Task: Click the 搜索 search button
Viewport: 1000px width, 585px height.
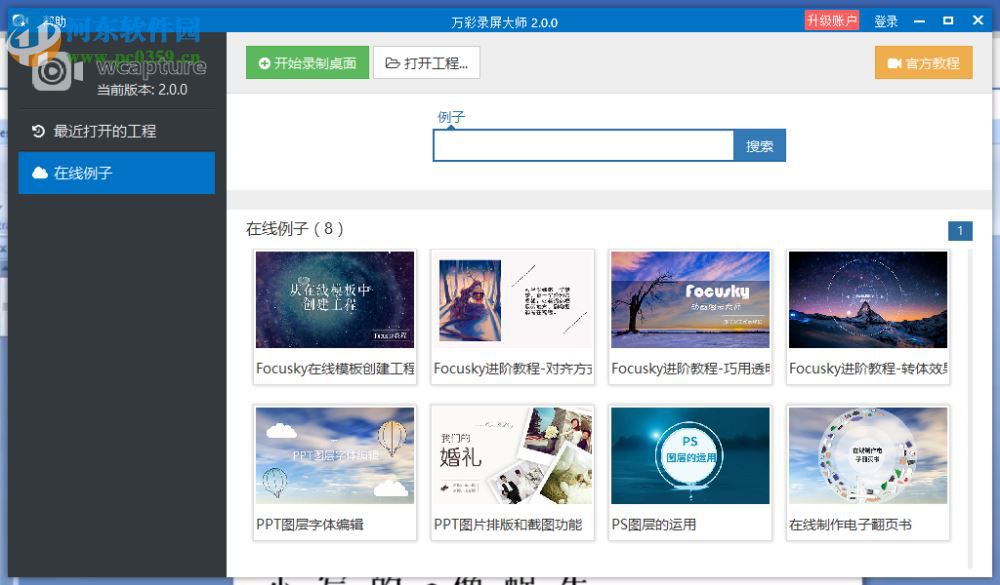Action: click(760, 145)
